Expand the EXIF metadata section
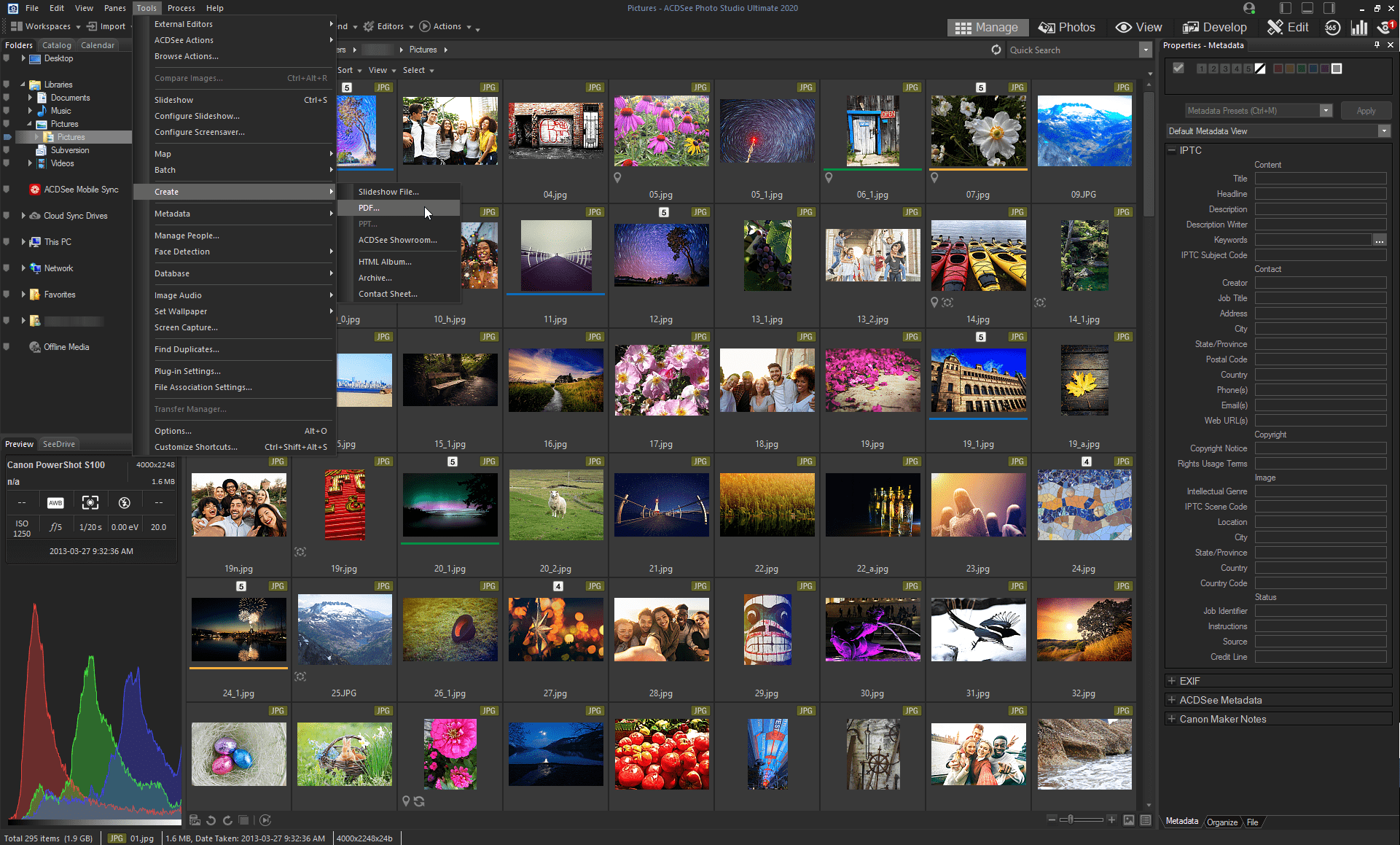 tap(1172, 681)
